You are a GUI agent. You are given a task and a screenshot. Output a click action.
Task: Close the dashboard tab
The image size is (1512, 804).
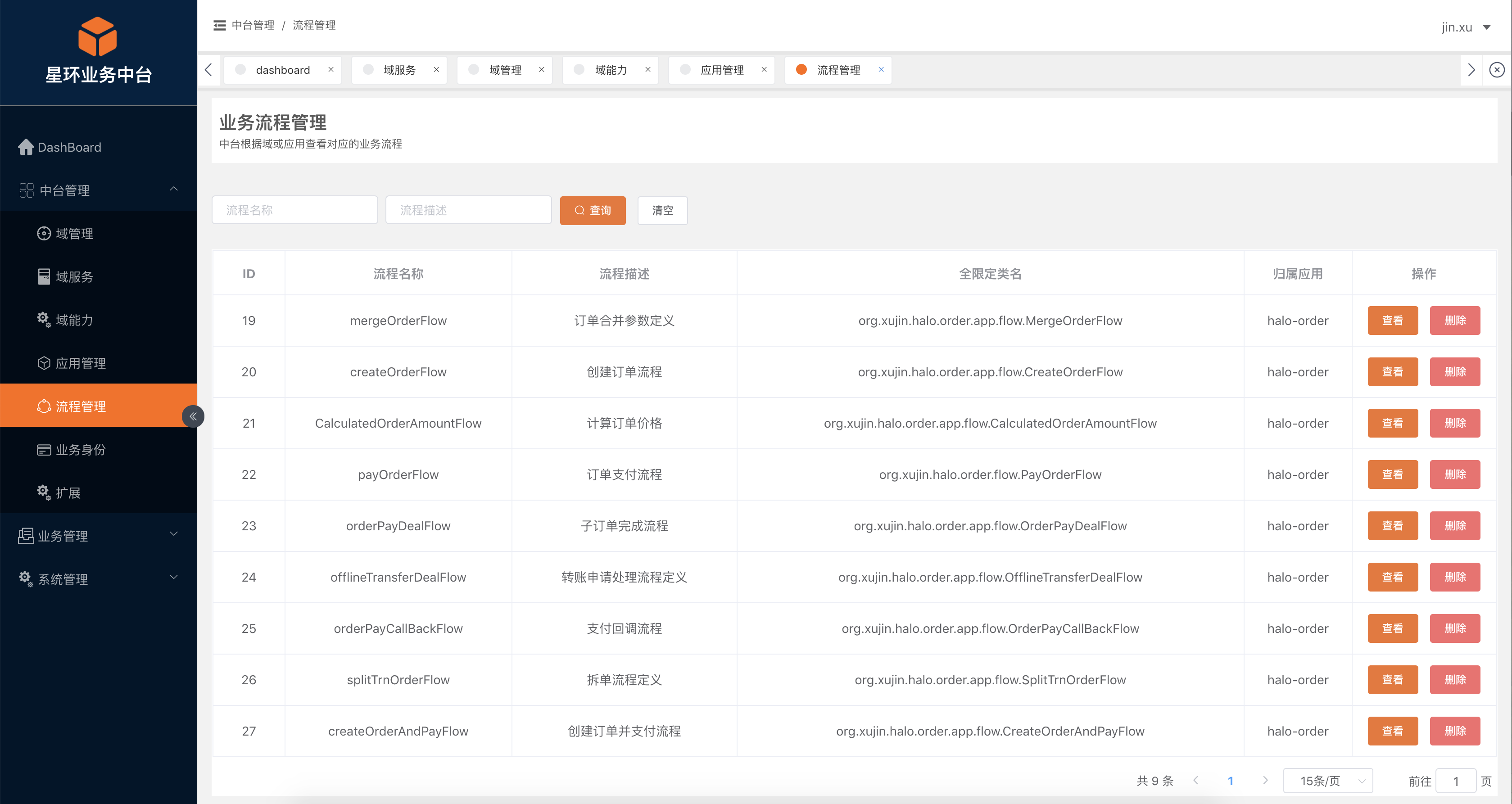pyautogui.click(x=331, y=69)
